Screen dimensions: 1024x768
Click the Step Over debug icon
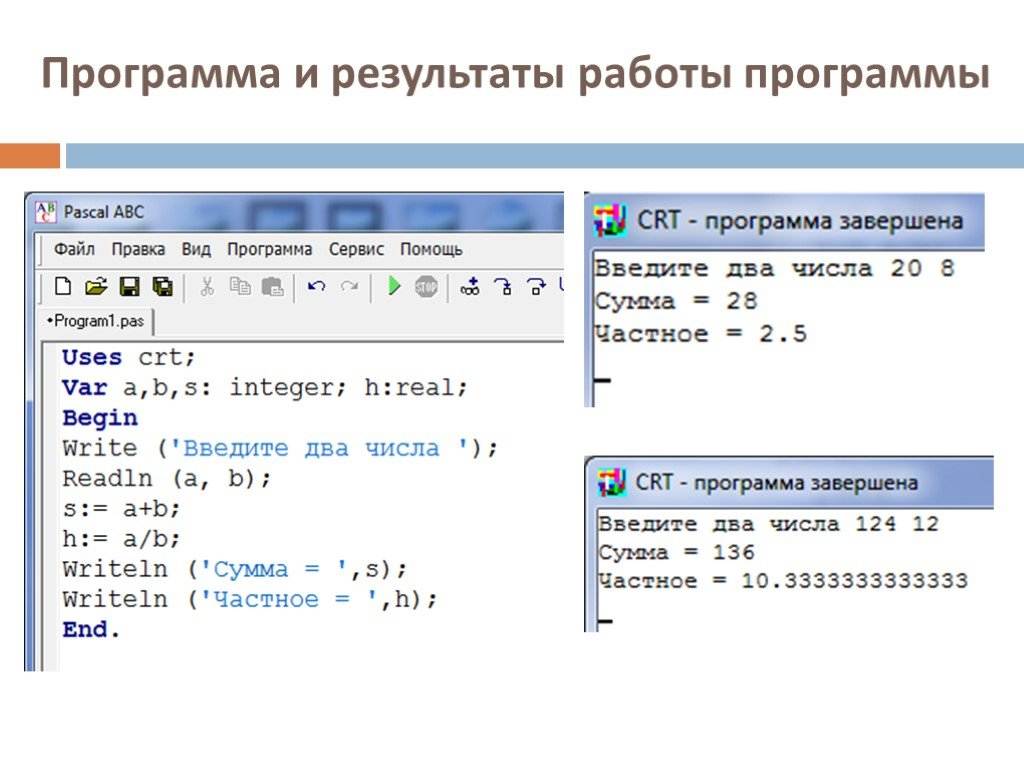(x=536, y=286)
